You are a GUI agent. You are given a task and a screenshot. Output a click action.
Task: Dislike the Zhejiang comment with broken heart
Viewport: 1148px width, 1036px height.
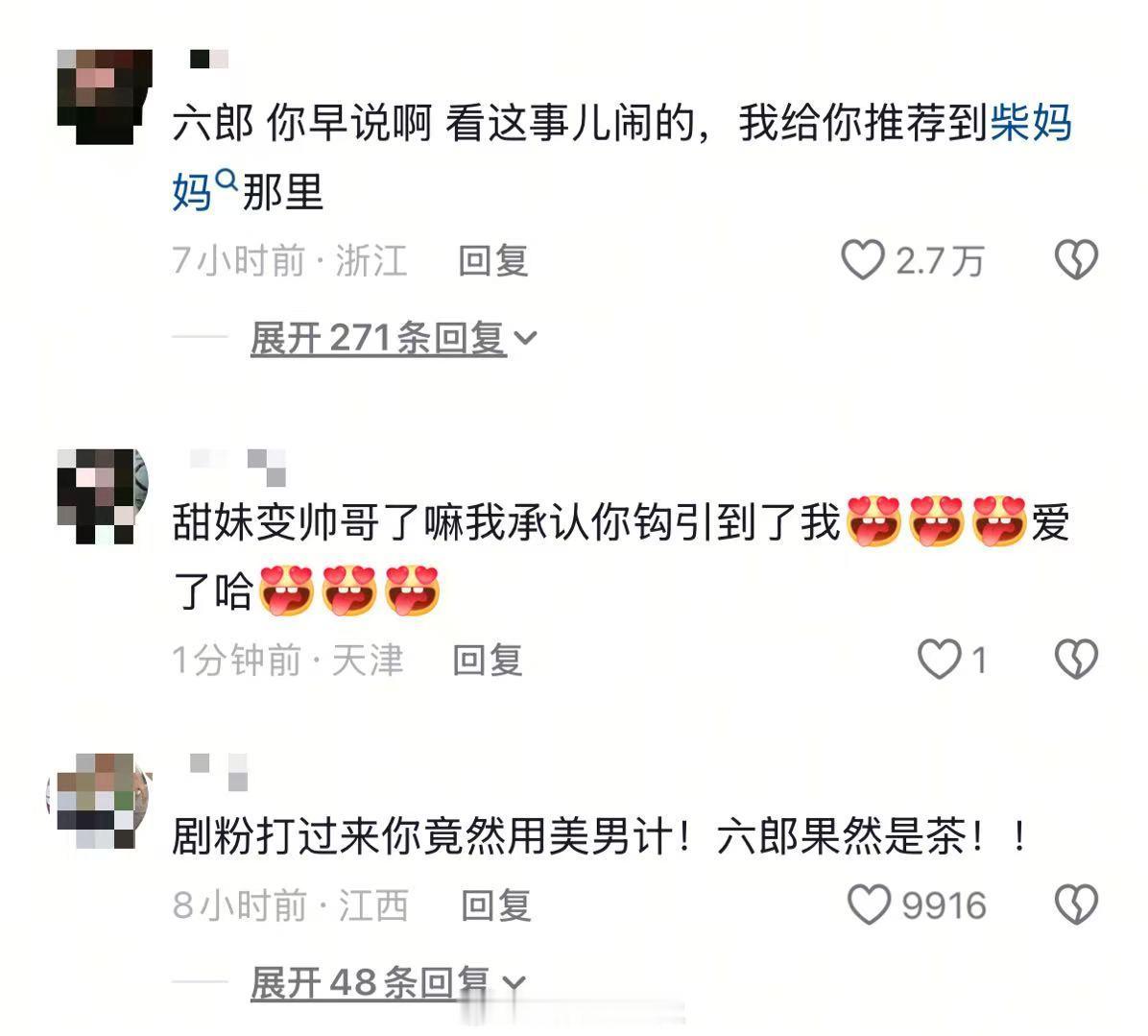[1076, 260]
